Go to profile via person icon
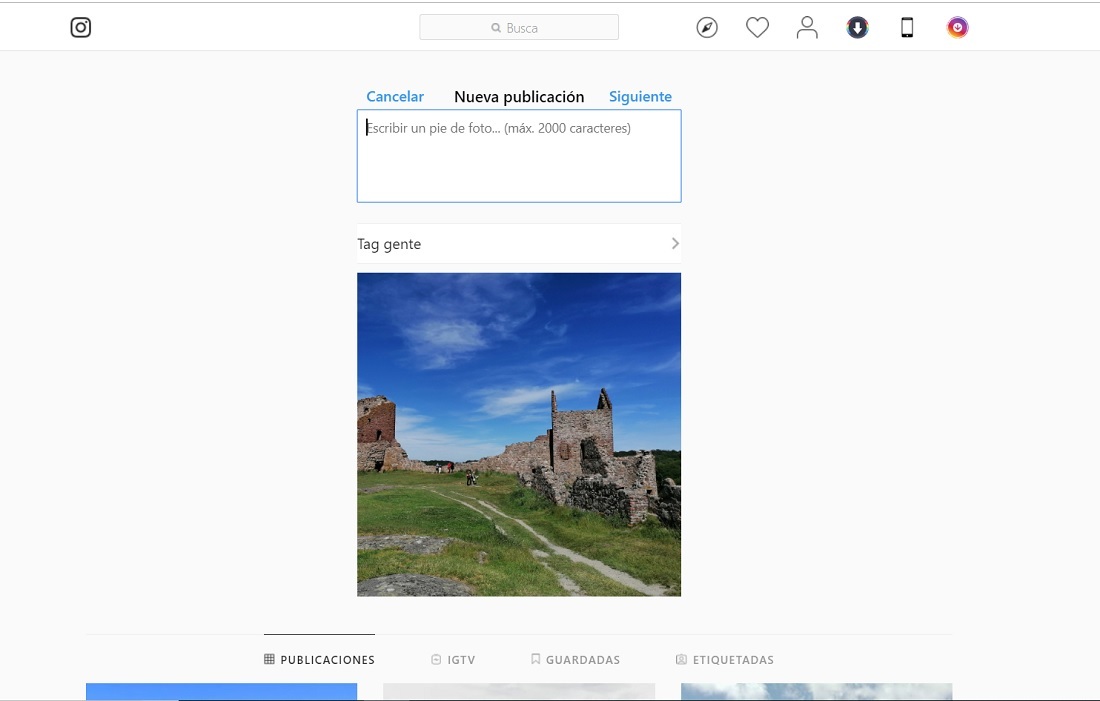 tap(807, 28)
